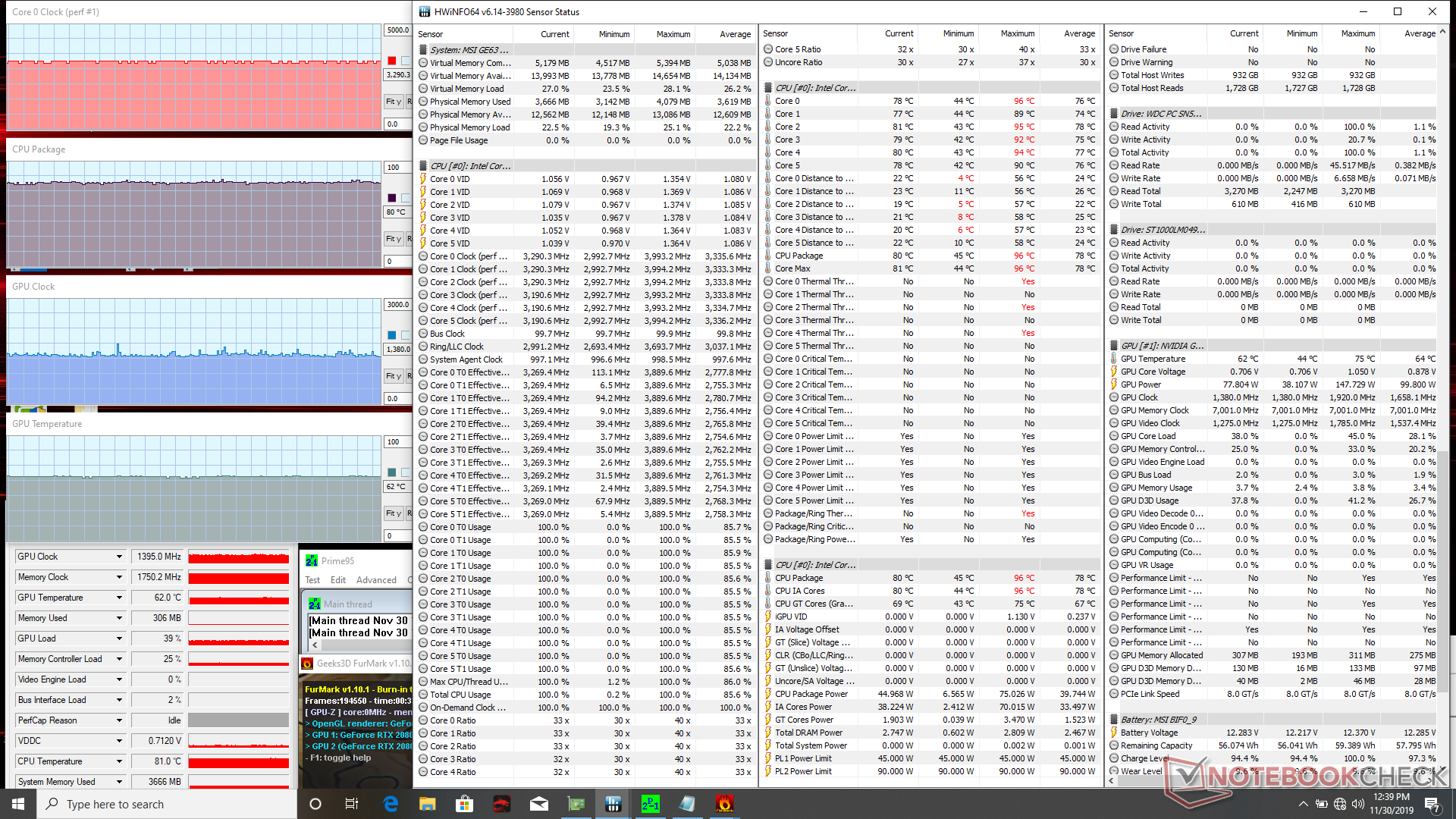Click Fit y in Core 0 Clock graph

click(x=393, y=102)
